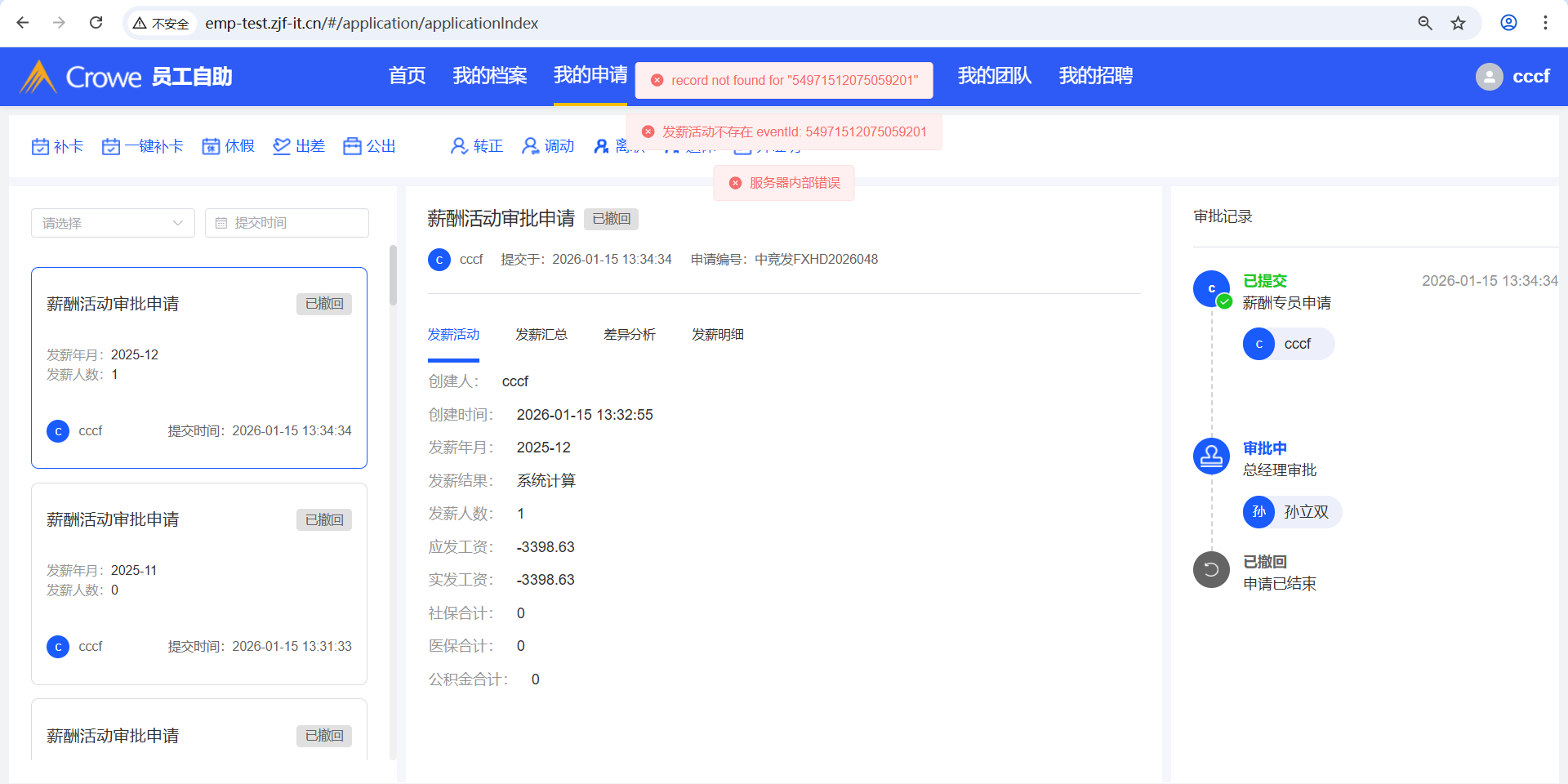Expand the 请选择 status dropdown
1568x784 pixels.
pos(113,223)
